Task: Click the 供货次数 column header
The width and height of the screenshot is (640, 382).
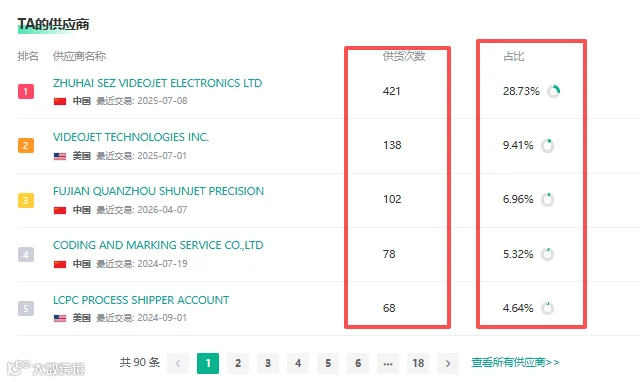Action: [x=404, y=56]
